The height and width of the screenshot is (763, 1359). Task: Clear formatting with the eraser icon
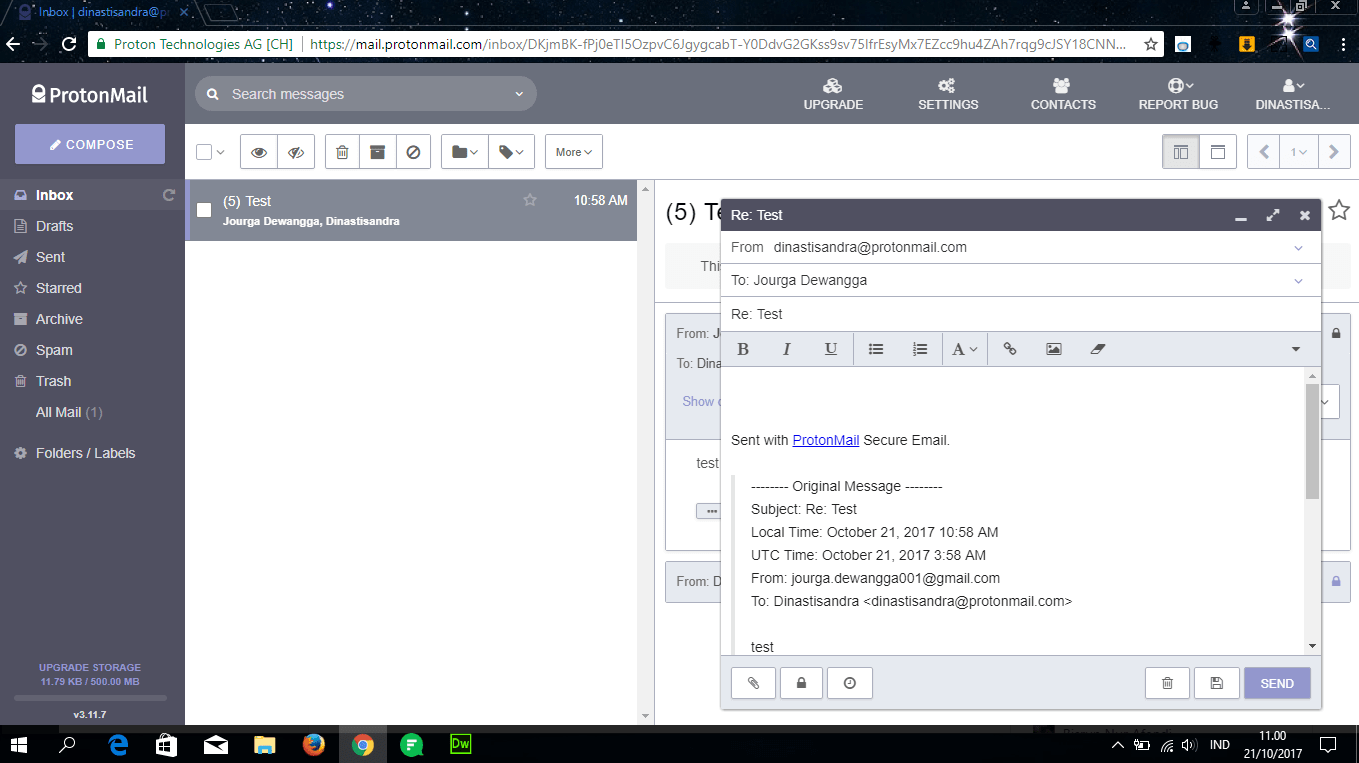pyautogui.click(x=1098, y=349)
